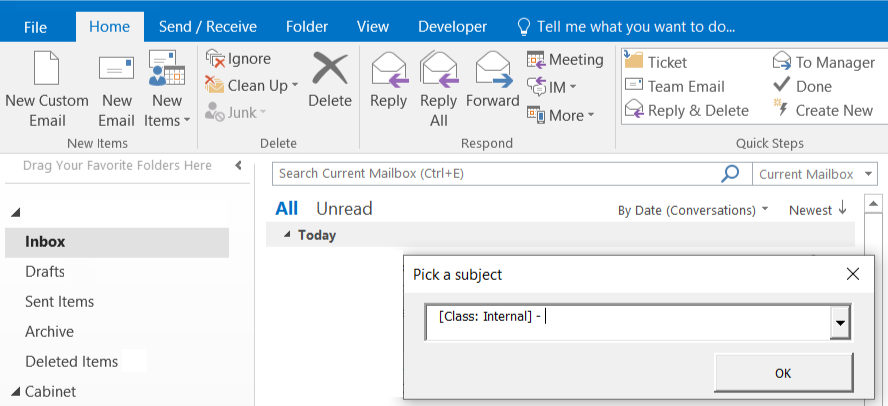Viewport: 888px width, 406px height.
Task: Open the IM reply dropdown
Action: (x=552, y=87)
